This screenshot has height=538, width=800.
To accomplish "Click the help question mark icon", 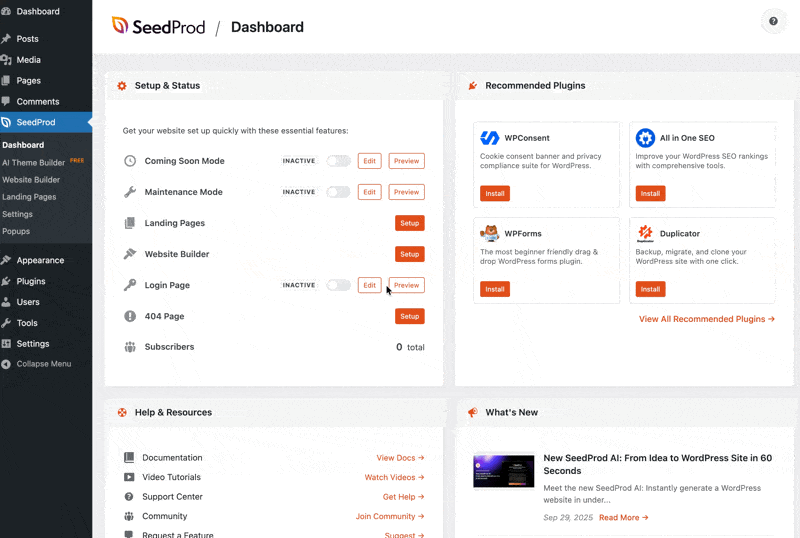I will coord(775,22).
